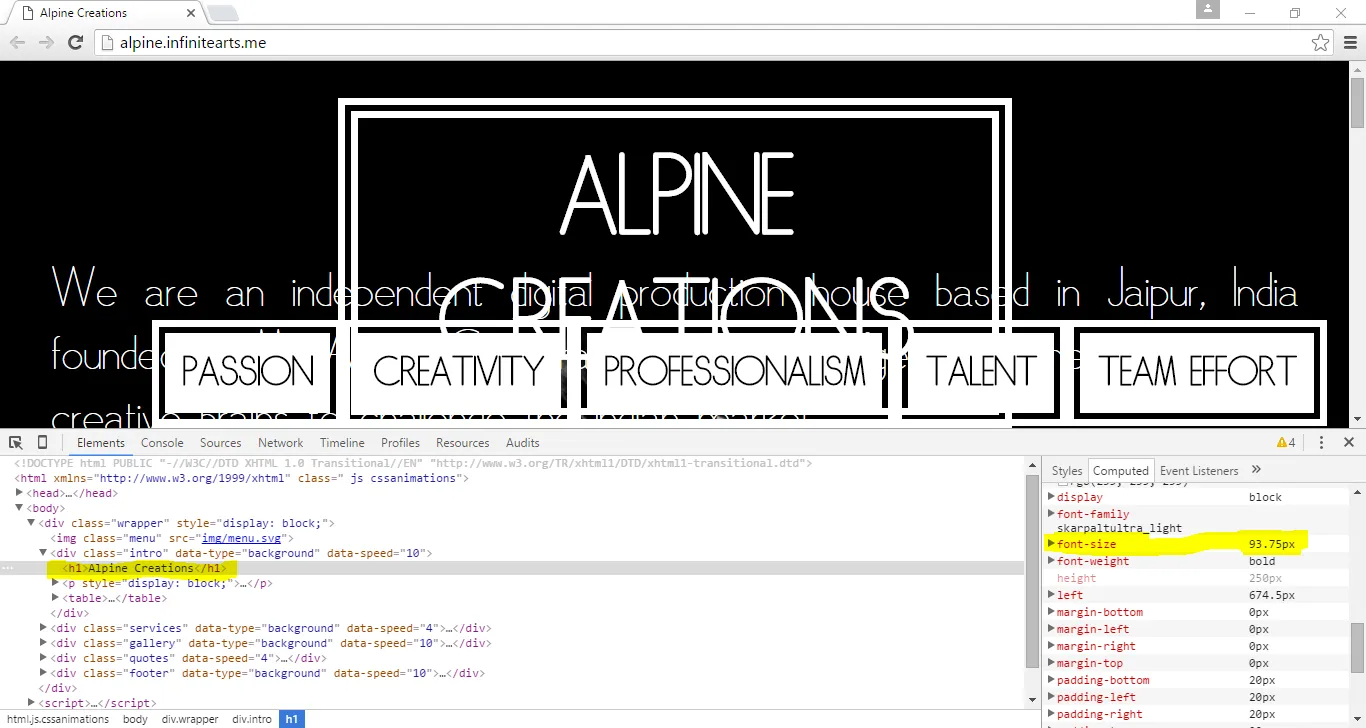Open the Chrome hamburger menu

tap(1350, 43)
